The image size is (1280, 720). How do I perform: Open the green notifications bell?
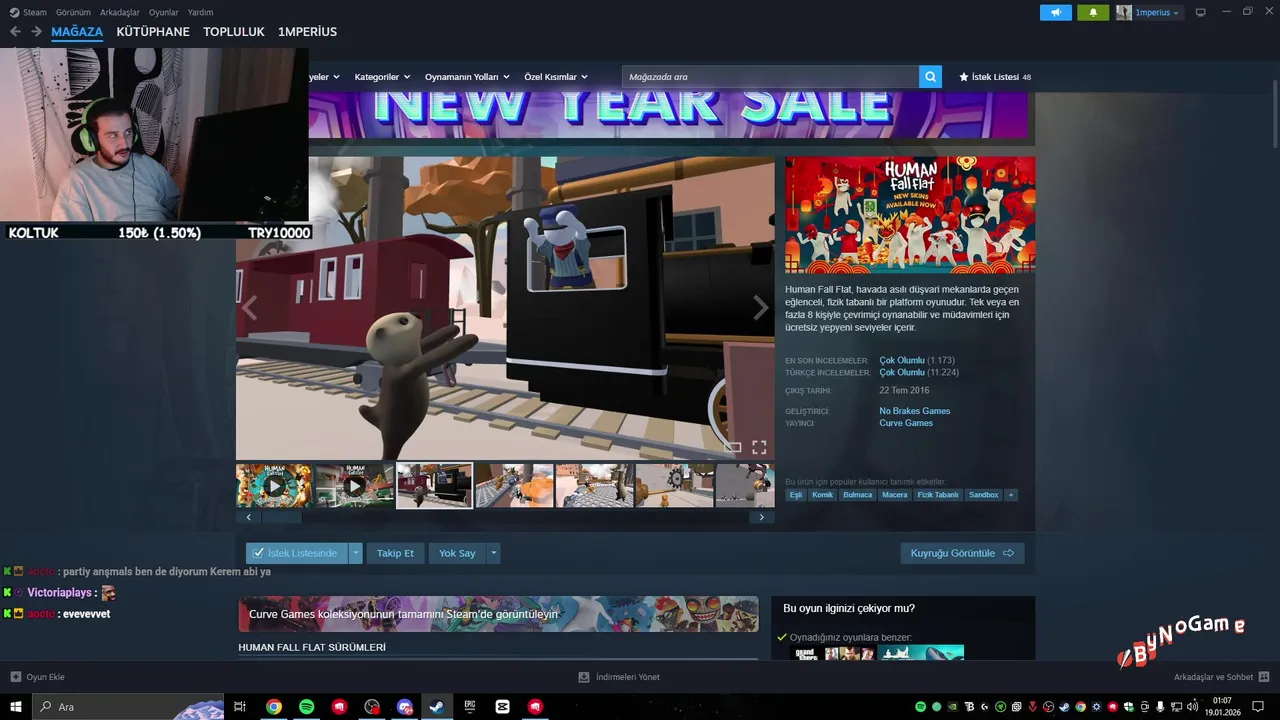(1093, 13)
